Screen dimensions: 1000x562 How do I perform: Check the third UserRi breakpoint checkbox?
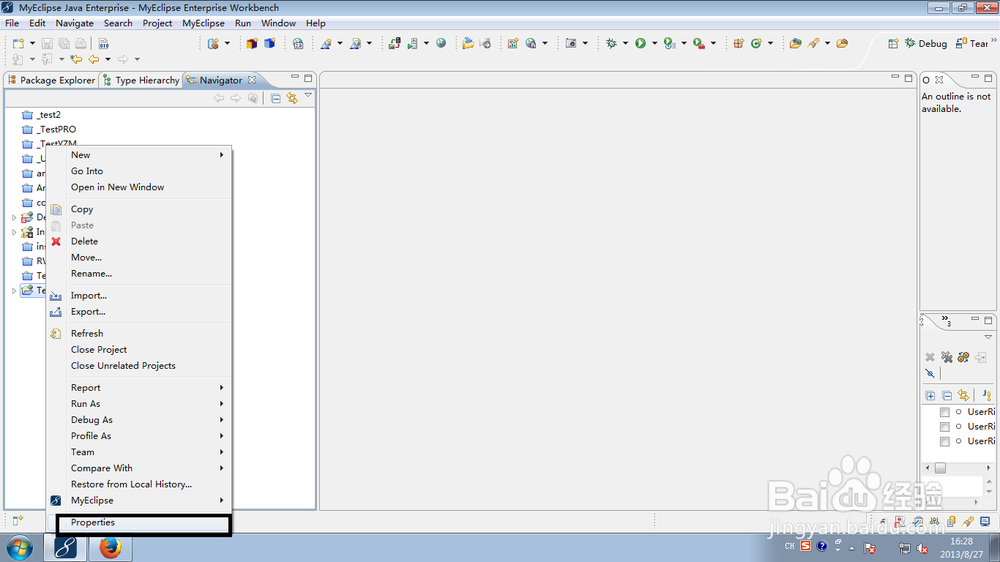pyautogui.click(x=945, y=441)
